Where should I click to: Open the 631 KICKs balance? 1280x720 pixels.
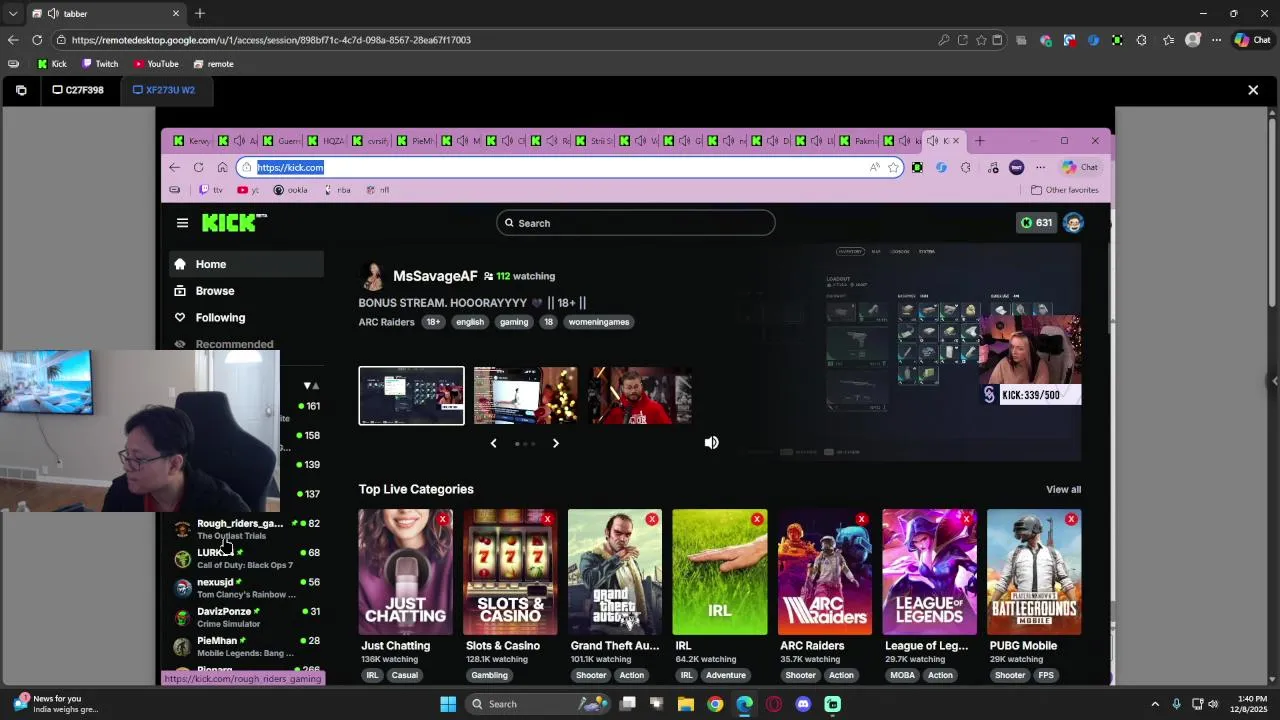[1036, 223]
